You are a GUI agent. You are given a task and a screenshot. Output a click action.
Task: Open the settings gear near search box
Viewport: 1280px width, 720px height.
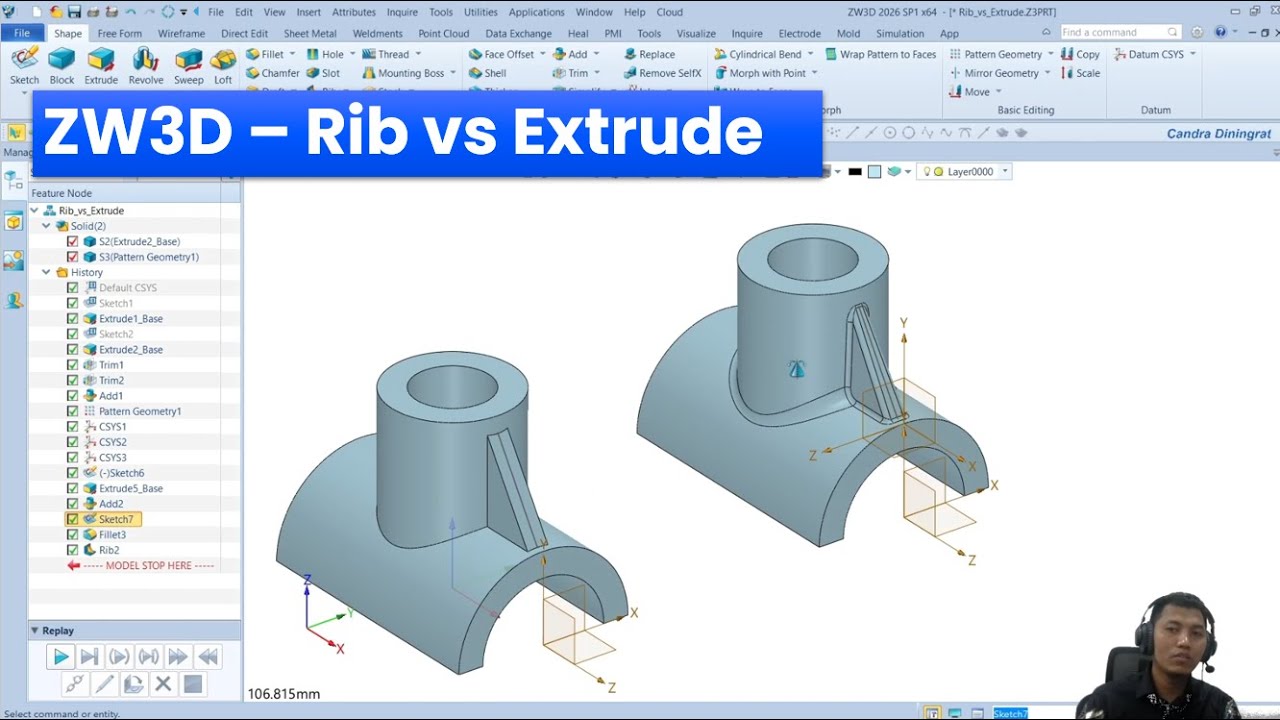[1196, 32]
